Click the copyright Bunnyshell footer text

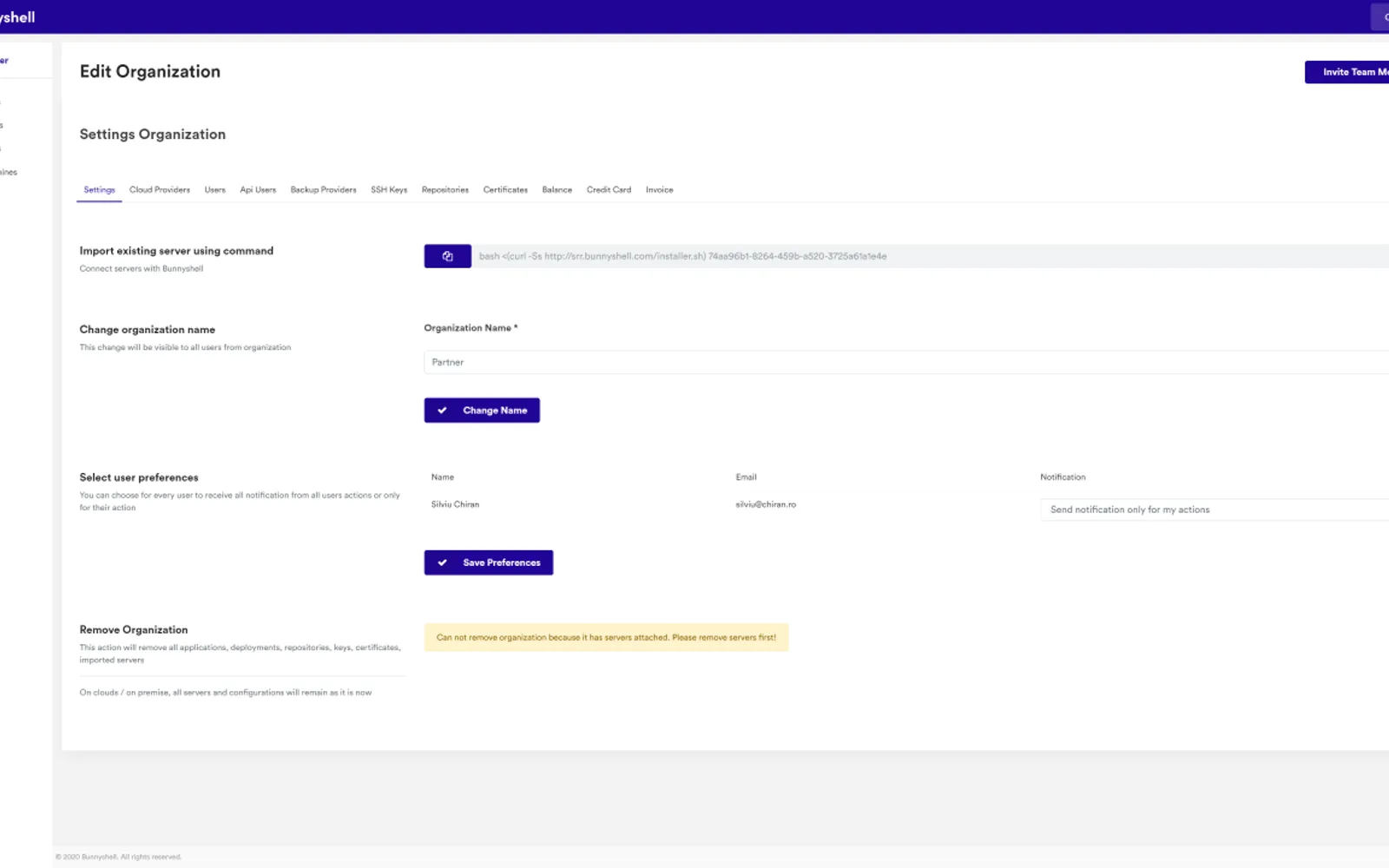(118, 857)
